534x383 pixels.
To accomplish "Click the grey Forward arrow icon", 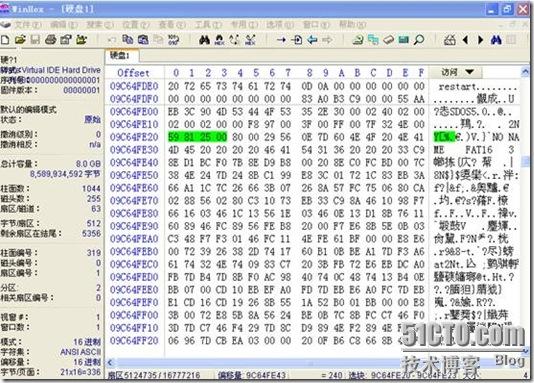I will point(327,40).
